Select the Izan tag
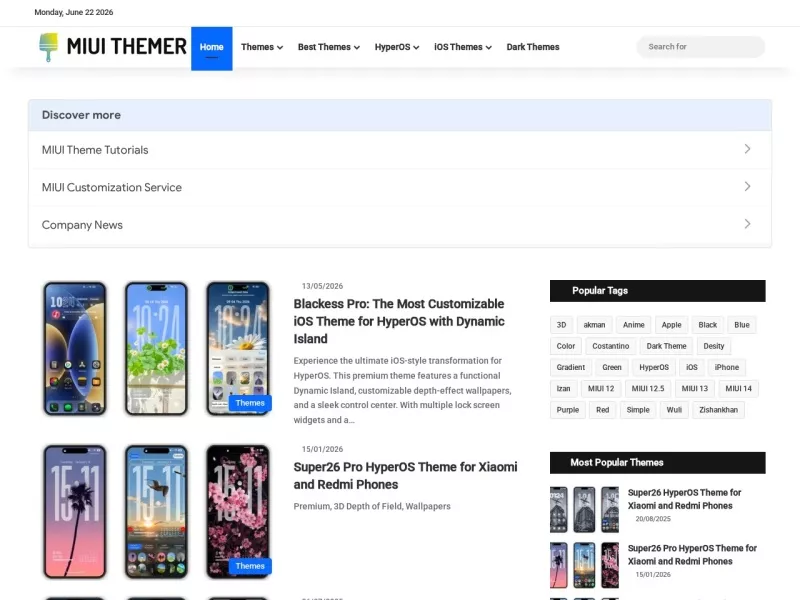 (563, 389)
